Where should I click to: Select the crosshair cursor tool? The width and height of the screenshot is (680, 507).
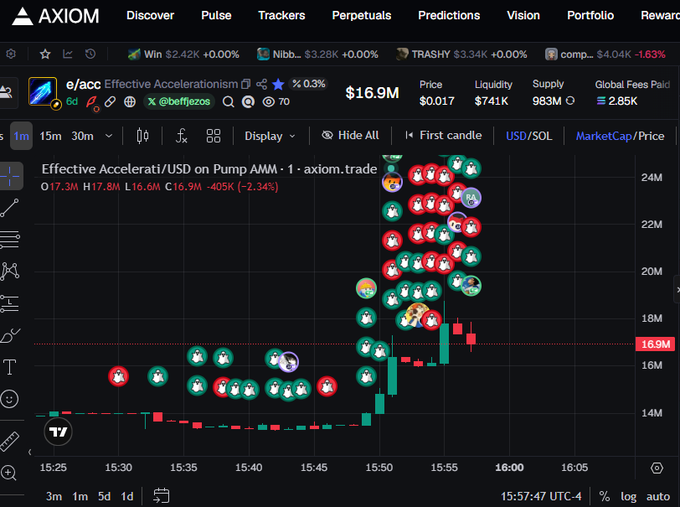point(10,176)
